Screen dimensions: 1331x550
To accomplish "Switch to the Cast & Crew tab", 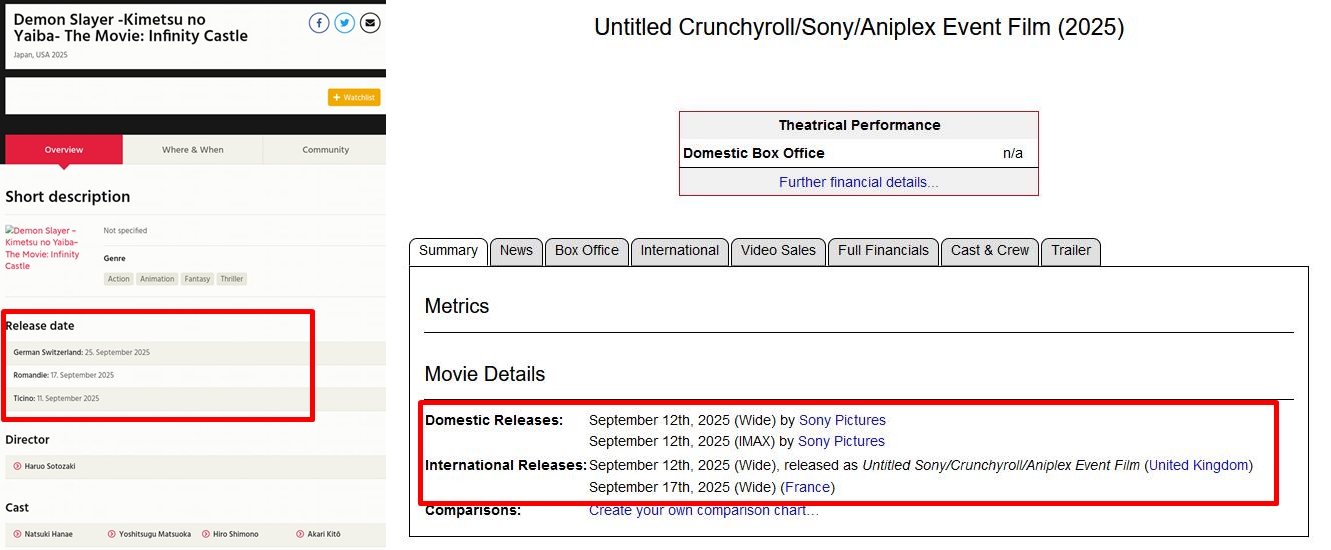I will tap(991, 251).
